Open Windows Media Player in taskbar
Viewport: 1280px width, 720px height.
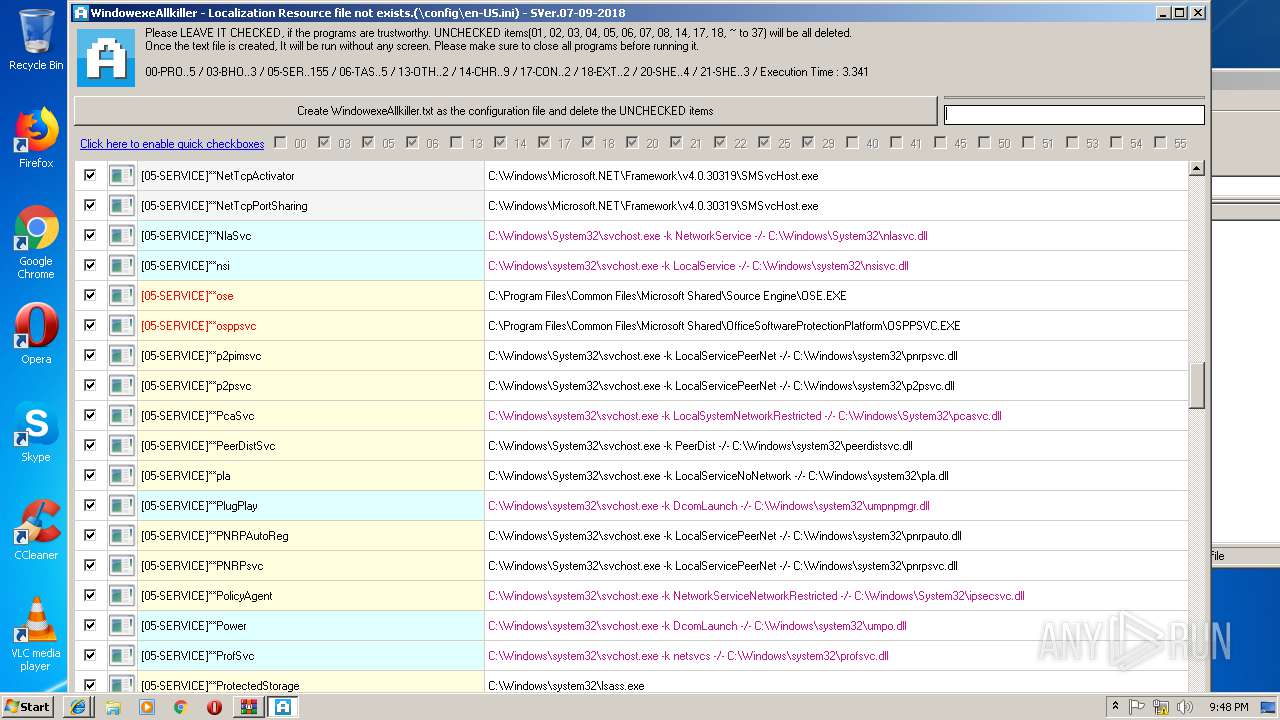coord(147,707)
